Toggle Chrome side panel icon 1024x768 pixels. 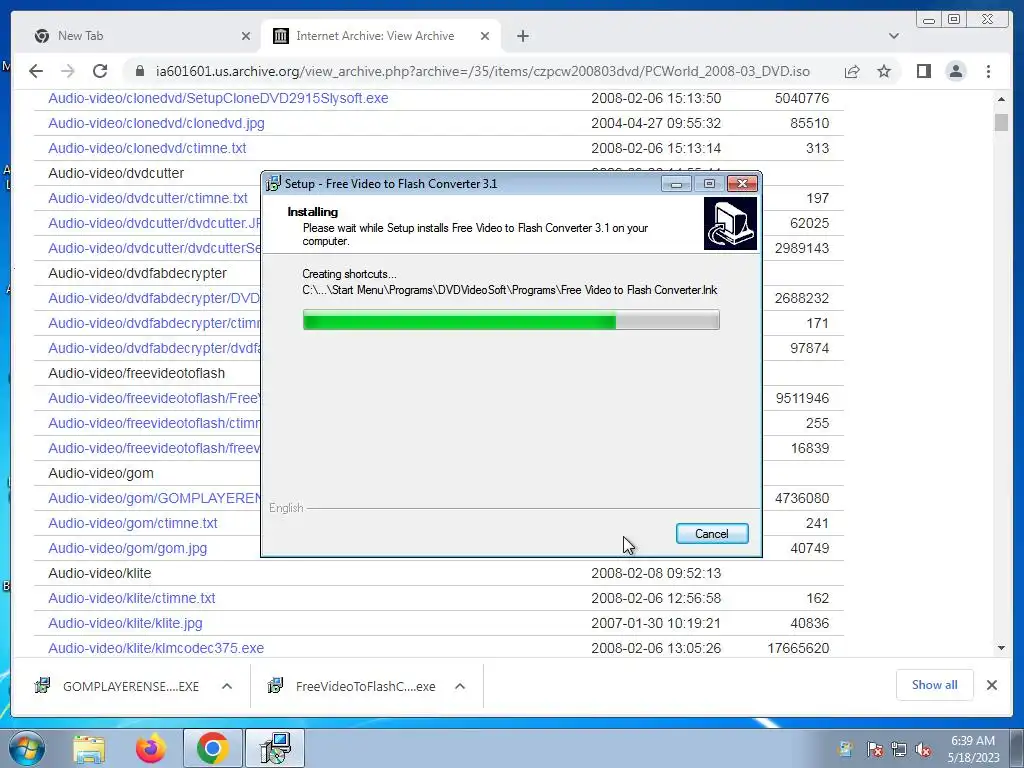click(x=923, y=71)
